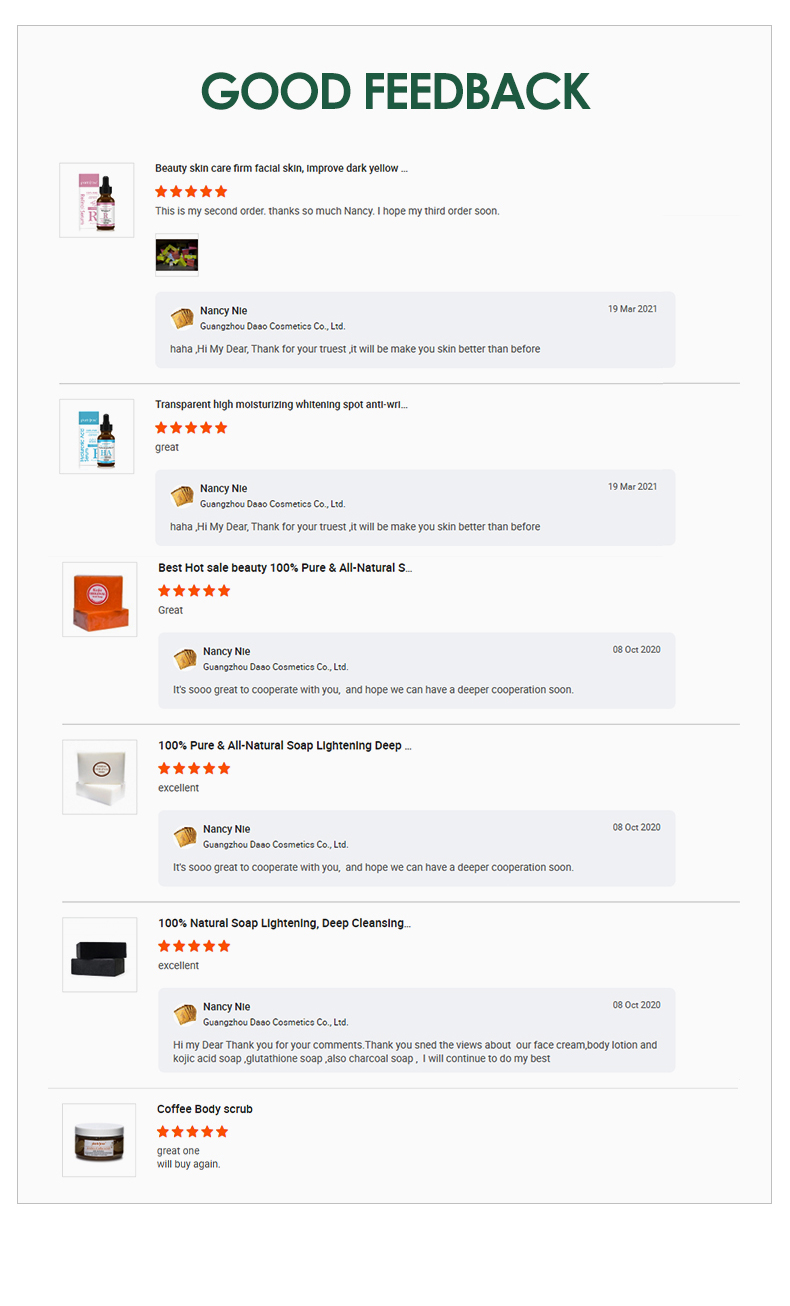
Task: Open the orange kojic soap product image
Action: [x=100, y=599]
